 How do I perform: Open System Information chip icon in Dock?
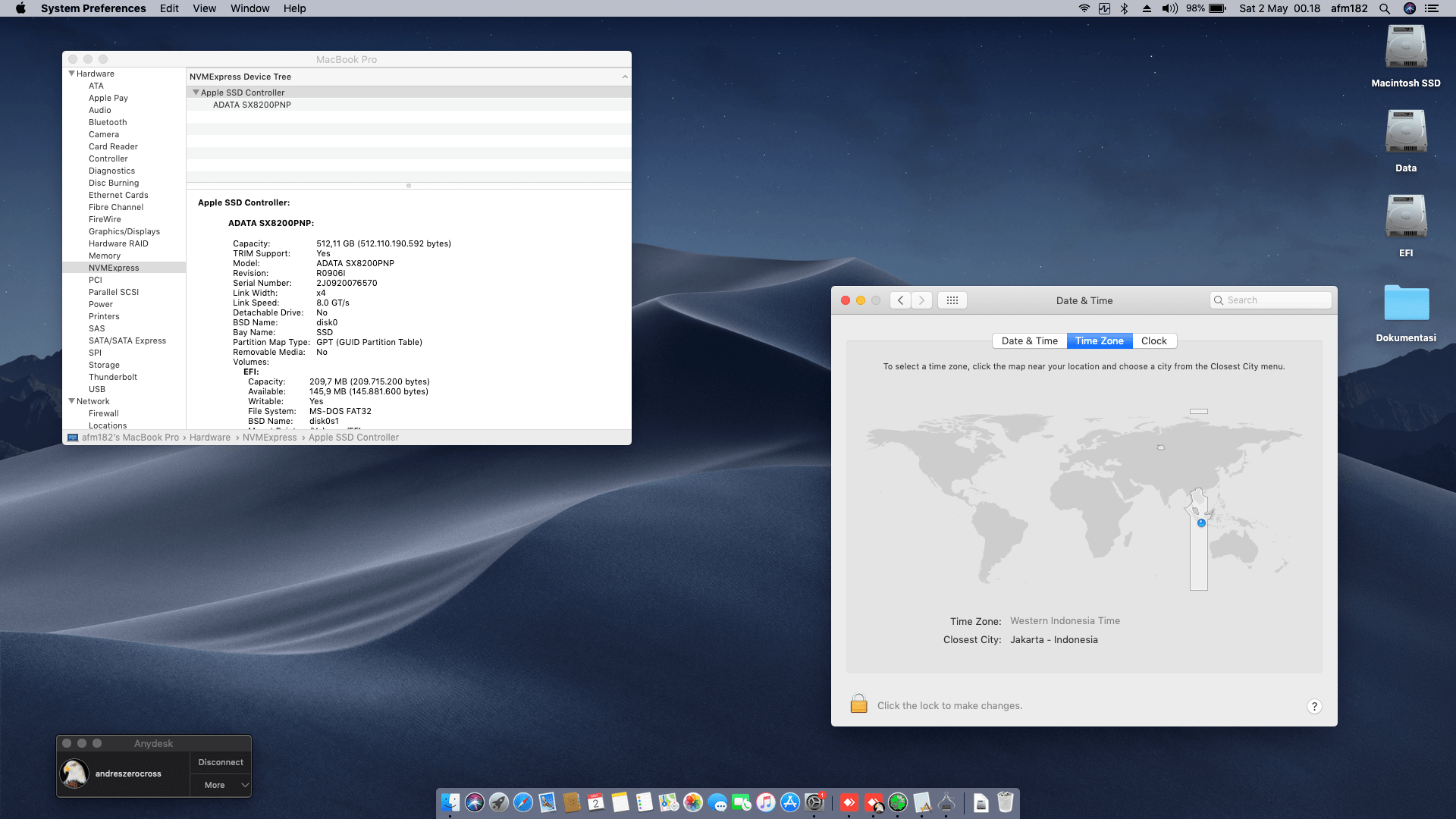click(946, 802)
